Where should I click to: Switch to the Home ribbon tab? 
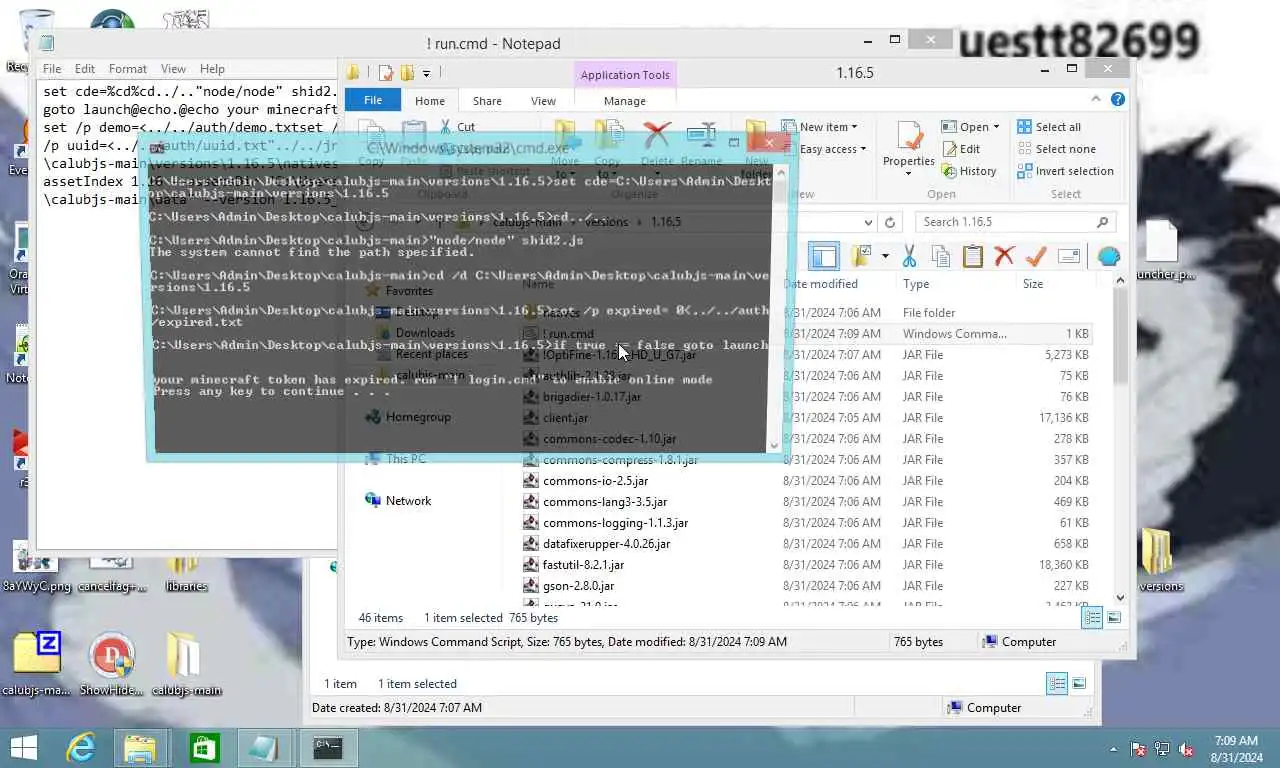(x=430, y=101)
